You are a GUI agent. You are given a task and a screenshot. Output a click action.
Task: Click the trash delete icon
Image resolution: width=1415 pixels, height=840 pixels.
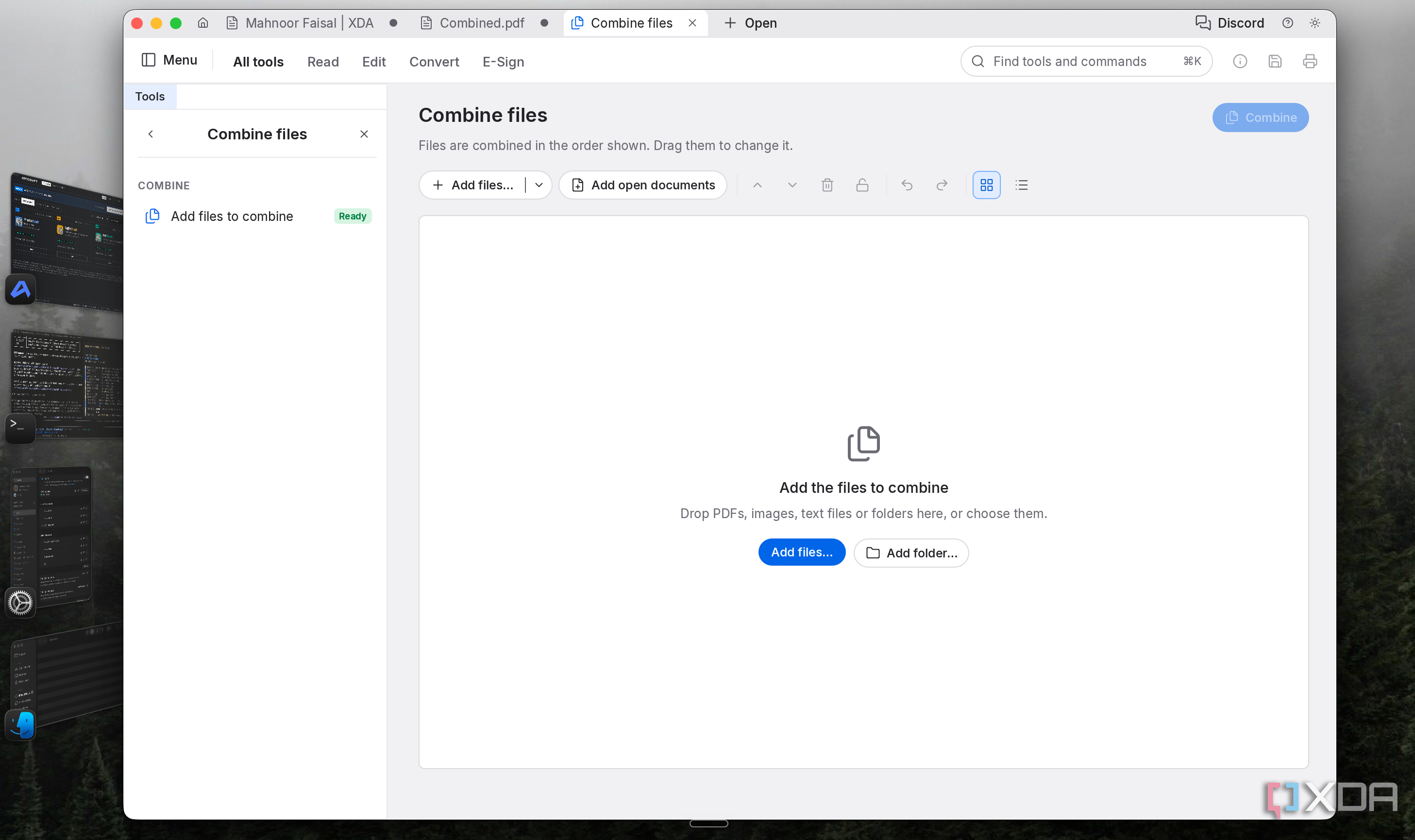[827, 185]
